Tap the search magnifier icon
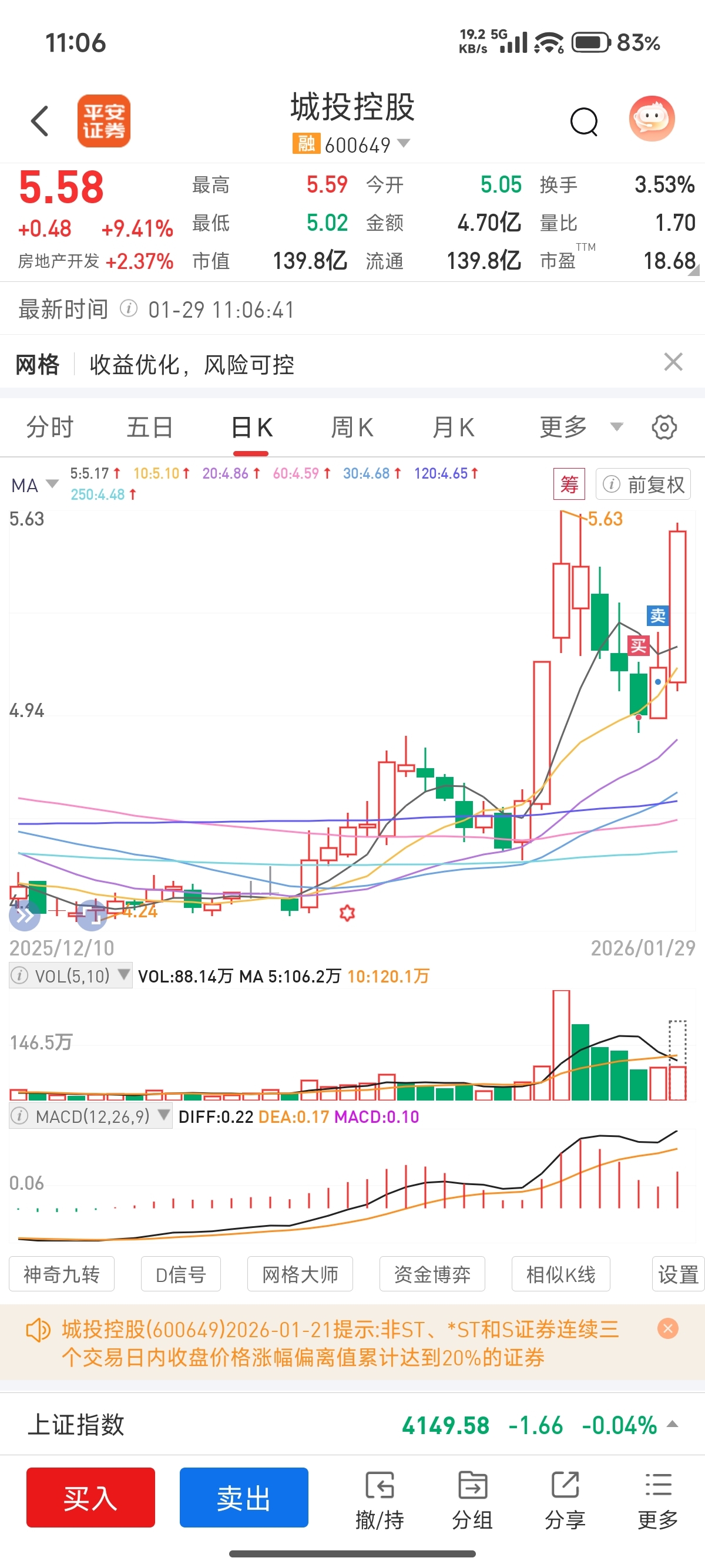This screenshot has height=1568, width=705. point(584,122)
